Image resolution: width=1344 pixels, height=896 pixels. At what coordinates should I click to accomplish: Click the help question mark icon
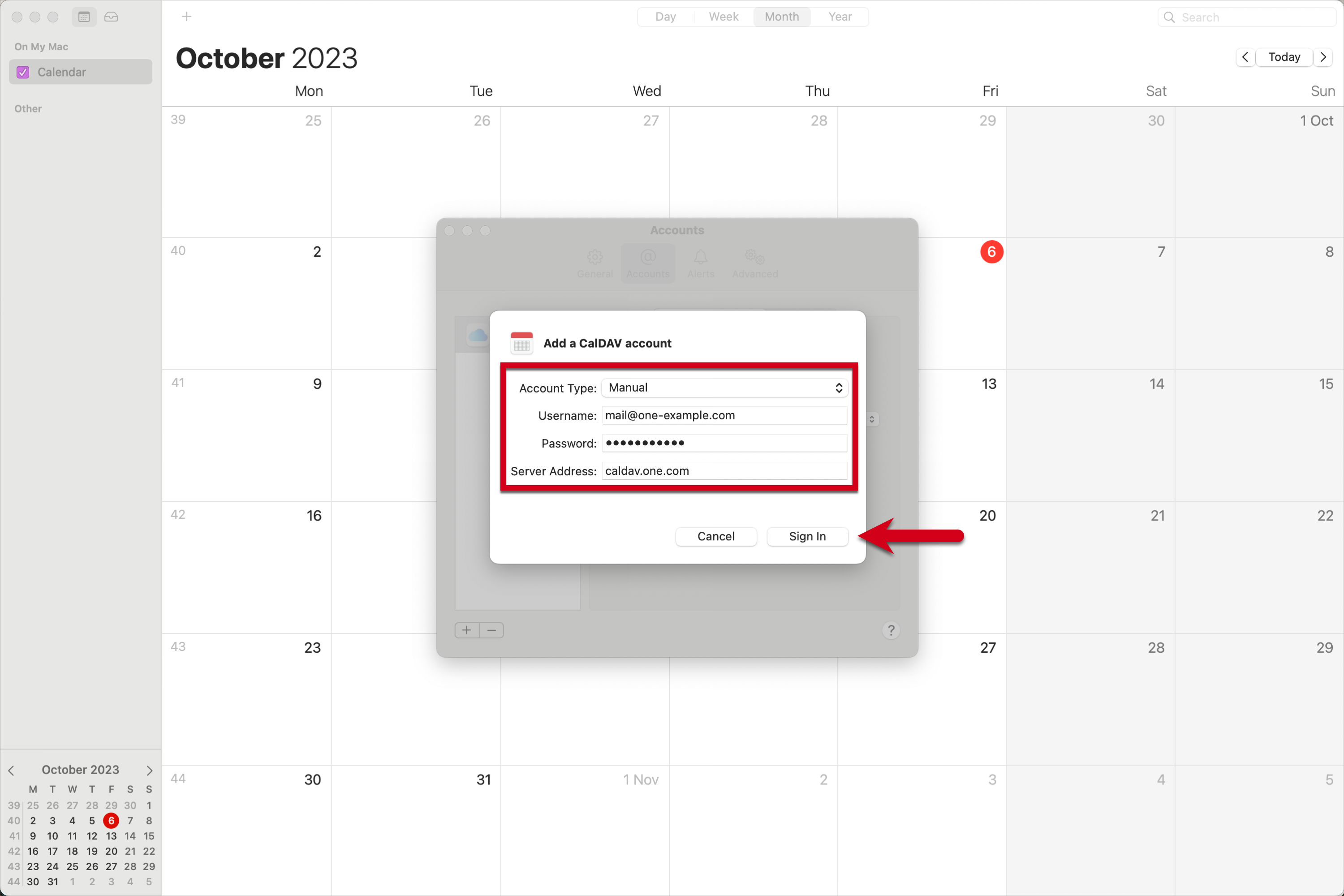coord(891,630)
